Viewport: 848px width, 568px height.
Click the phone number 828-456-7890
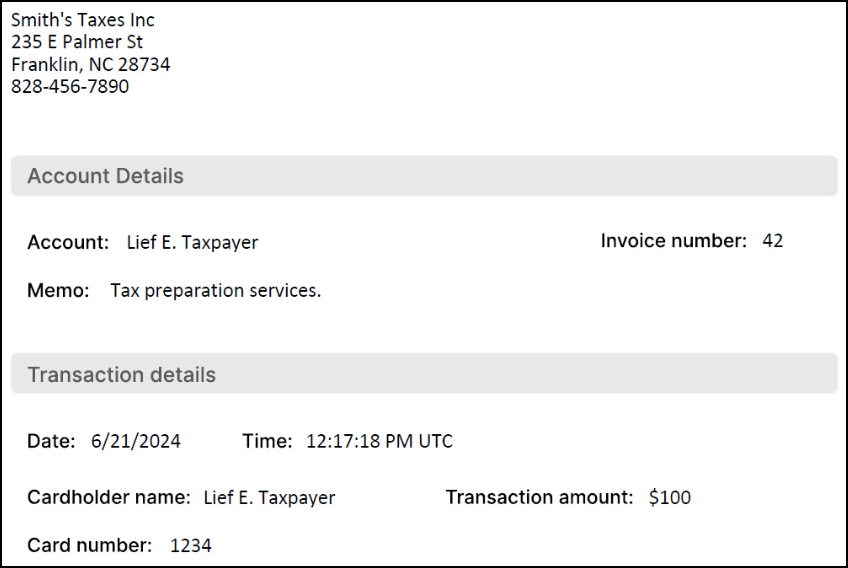coord(70,86)
